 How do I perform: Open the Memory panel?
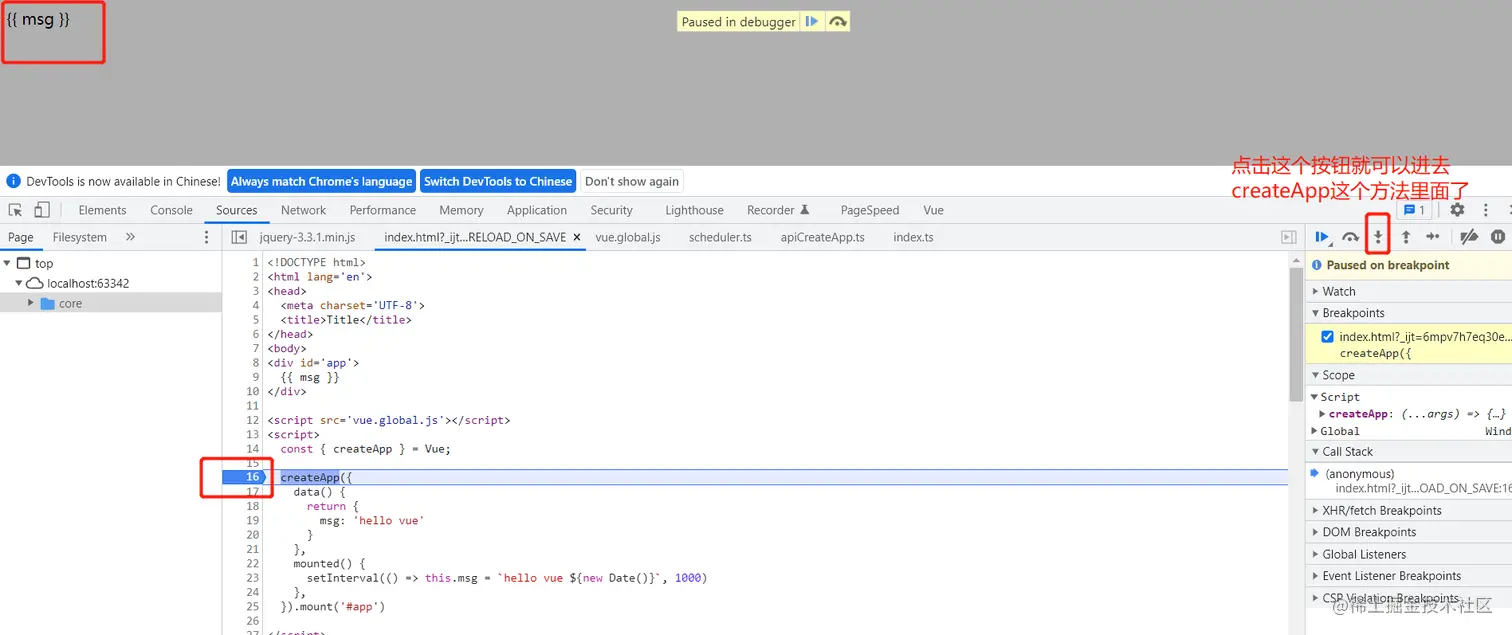tap(461, 210)
